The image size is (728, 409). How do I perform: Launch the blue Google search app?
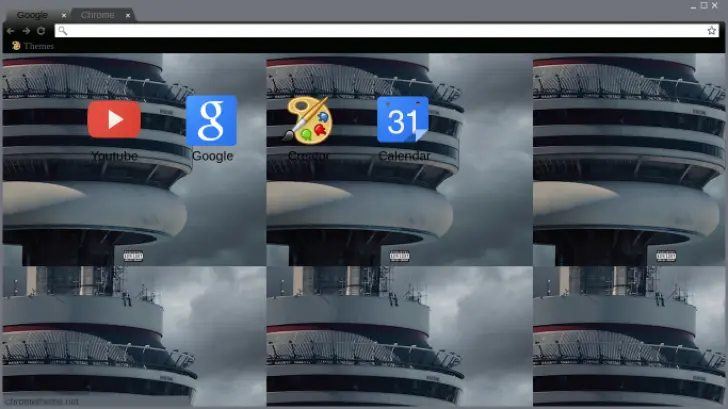coord(211,120)
